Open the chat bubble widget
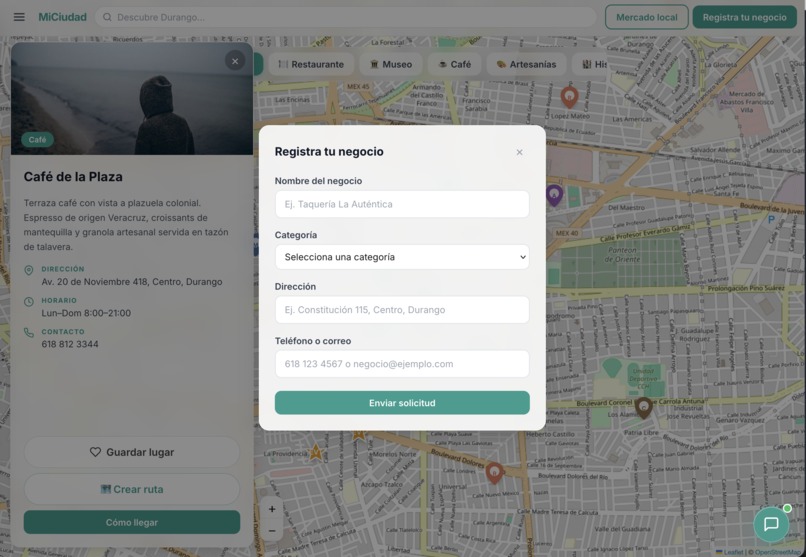806x557 pixels. pos(771,524)
